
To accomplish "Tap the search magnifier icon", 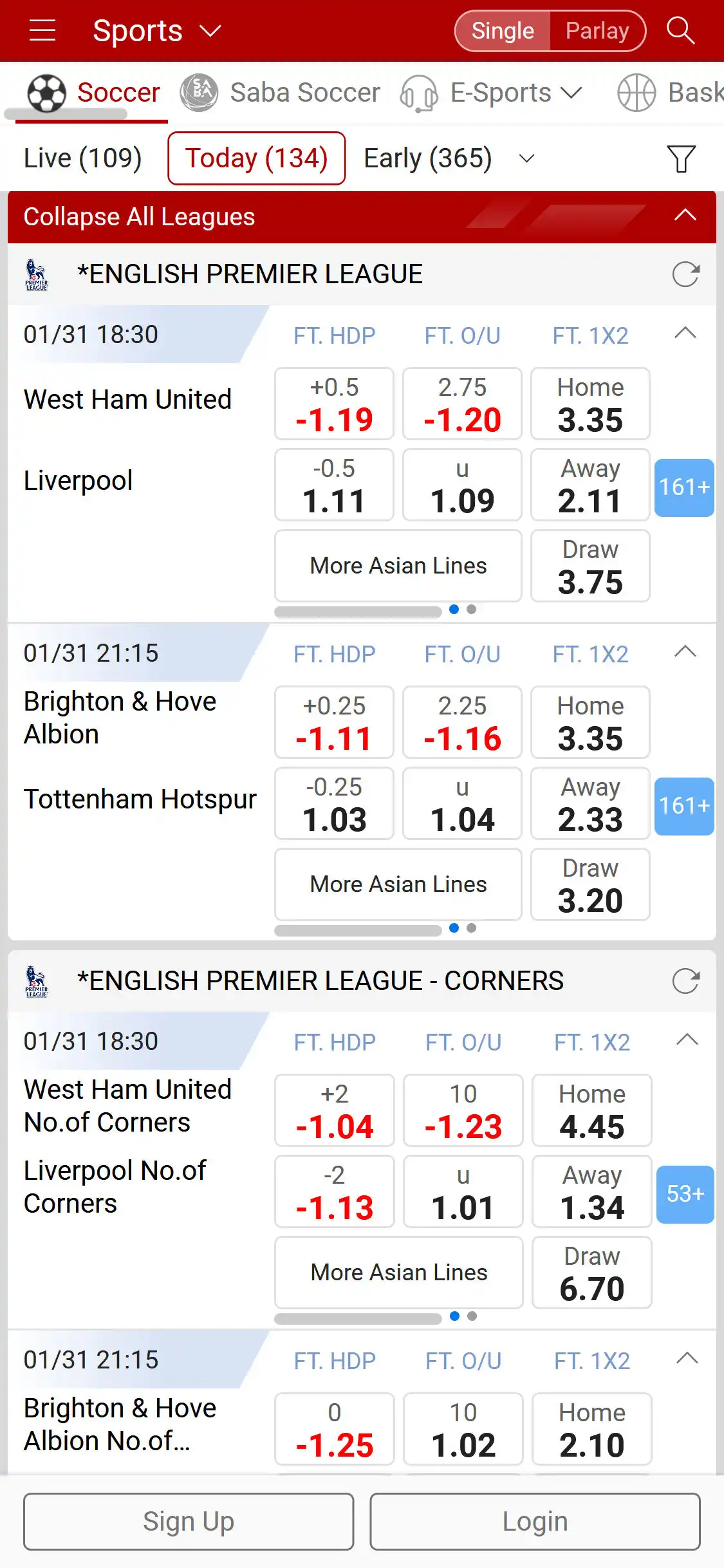I will coord(680,30).
